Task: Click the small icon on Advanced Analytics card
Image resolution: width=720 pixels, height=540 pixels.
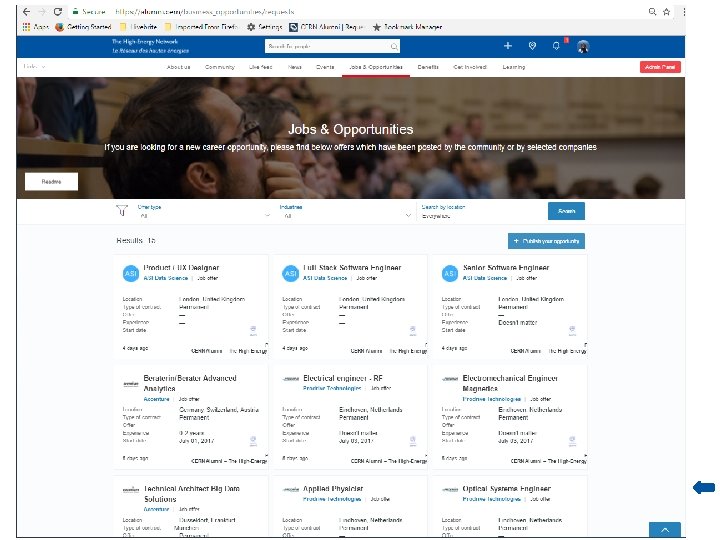Action: pyautogui.click(x=253, y=441)
